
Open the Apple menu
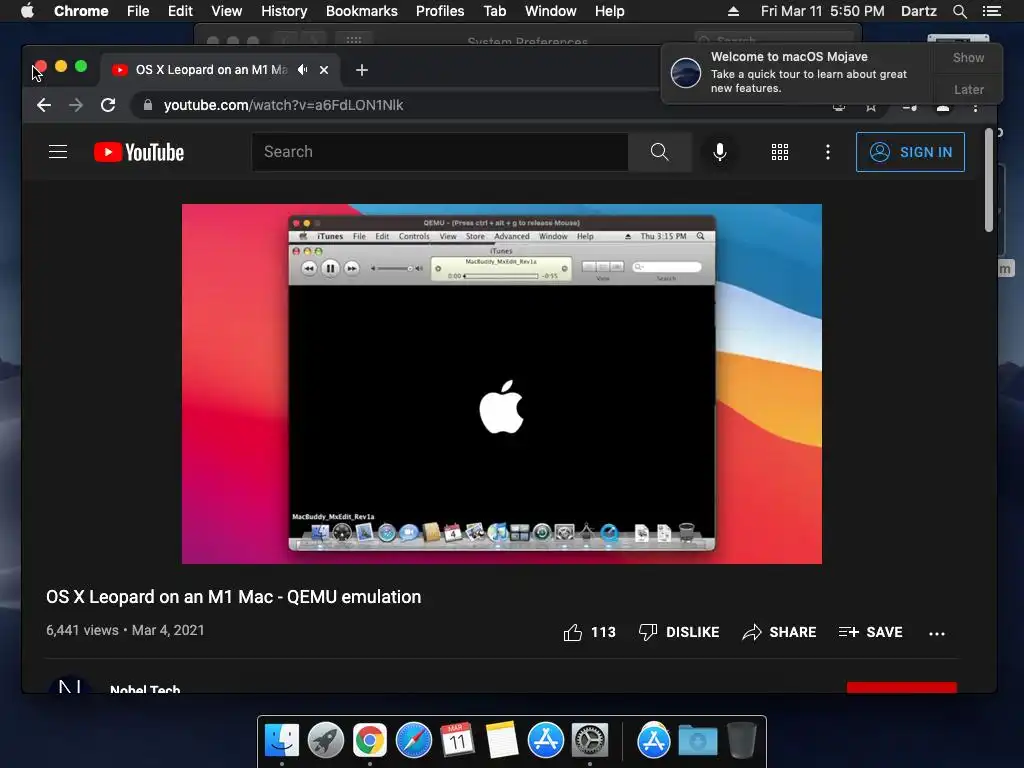(27, 11)
